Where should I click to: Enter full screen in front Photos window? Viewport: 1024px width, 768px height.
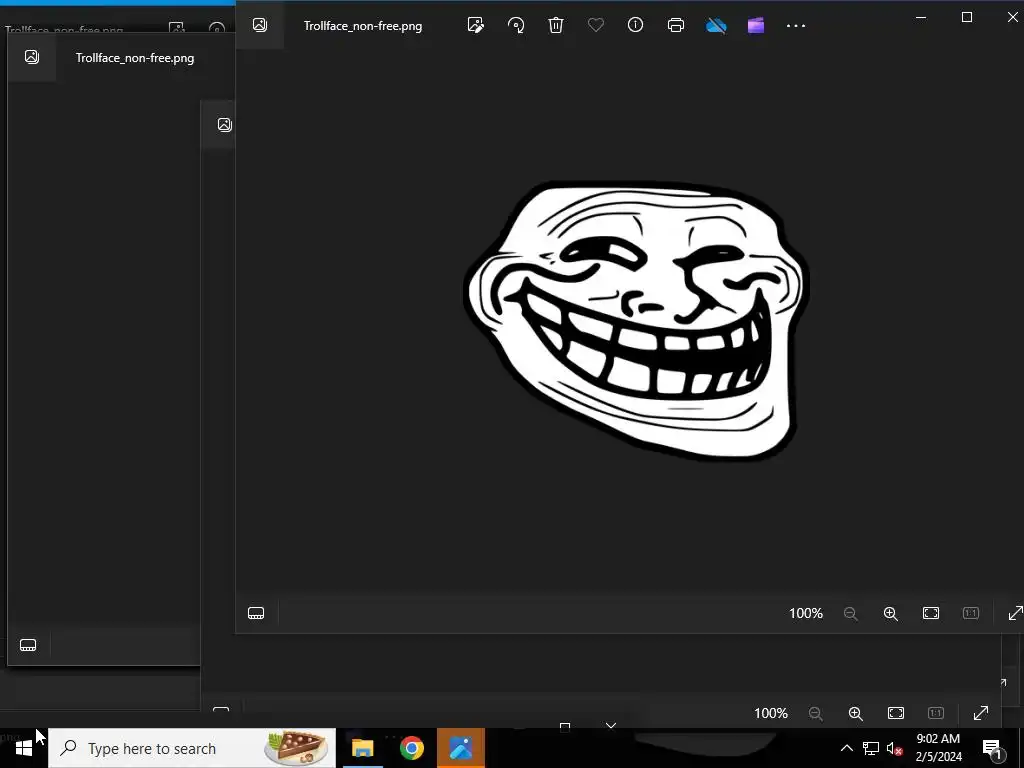1015,613
